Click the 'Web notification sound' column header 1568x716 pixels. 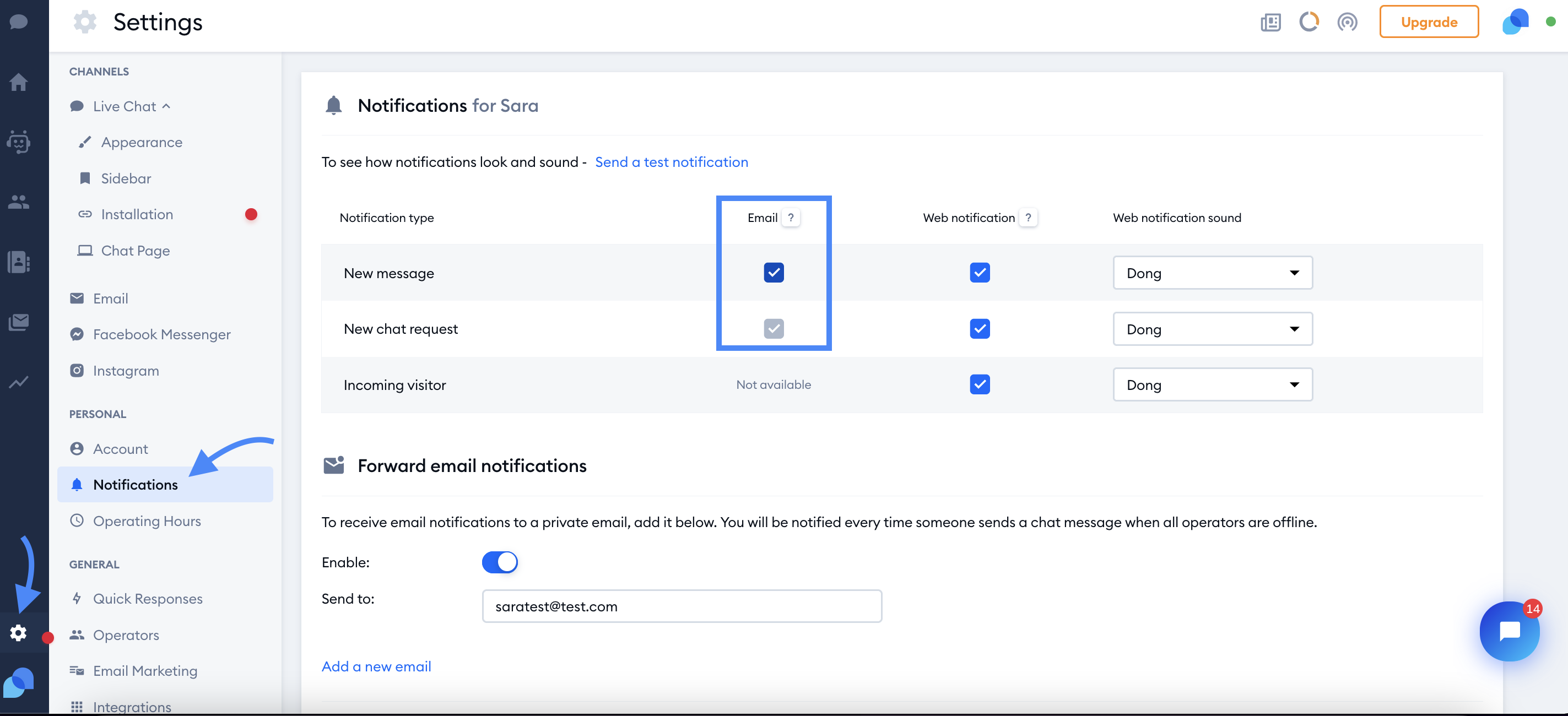click(1177, 218)
